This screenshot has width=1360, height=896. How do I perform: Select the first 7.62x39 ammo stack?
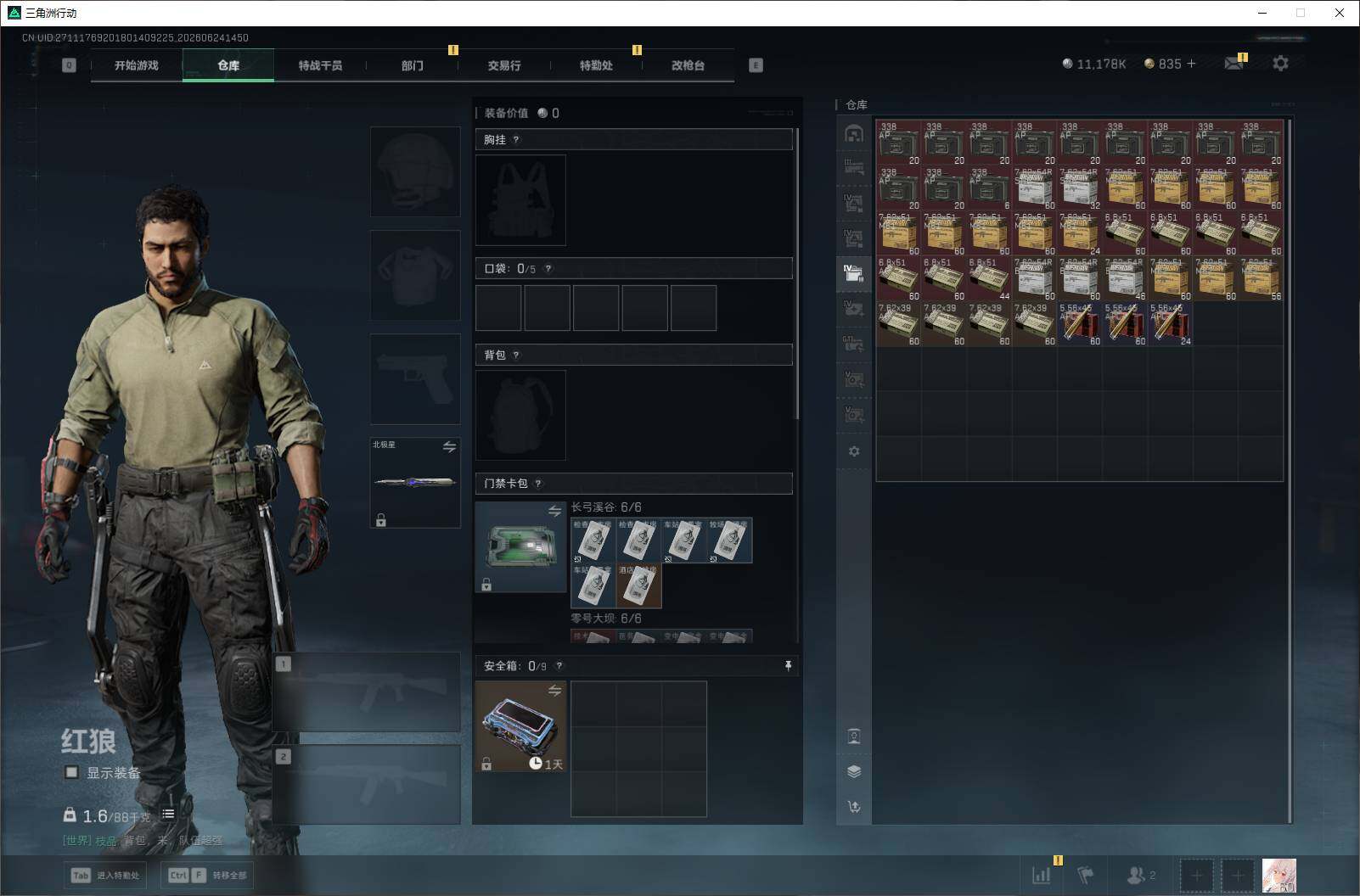[898, 324]
